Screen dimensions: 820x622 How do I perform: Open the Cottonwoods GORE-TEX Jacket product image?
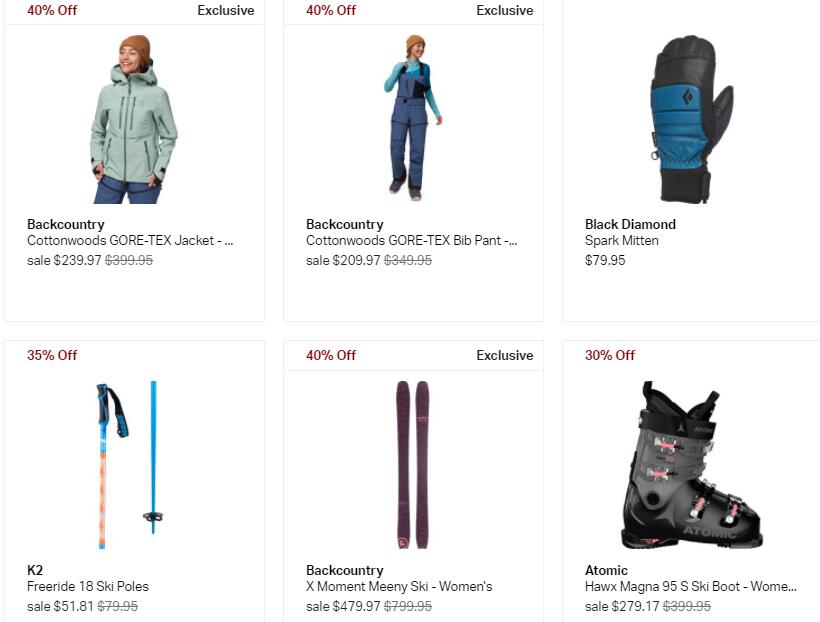point(134,119)
